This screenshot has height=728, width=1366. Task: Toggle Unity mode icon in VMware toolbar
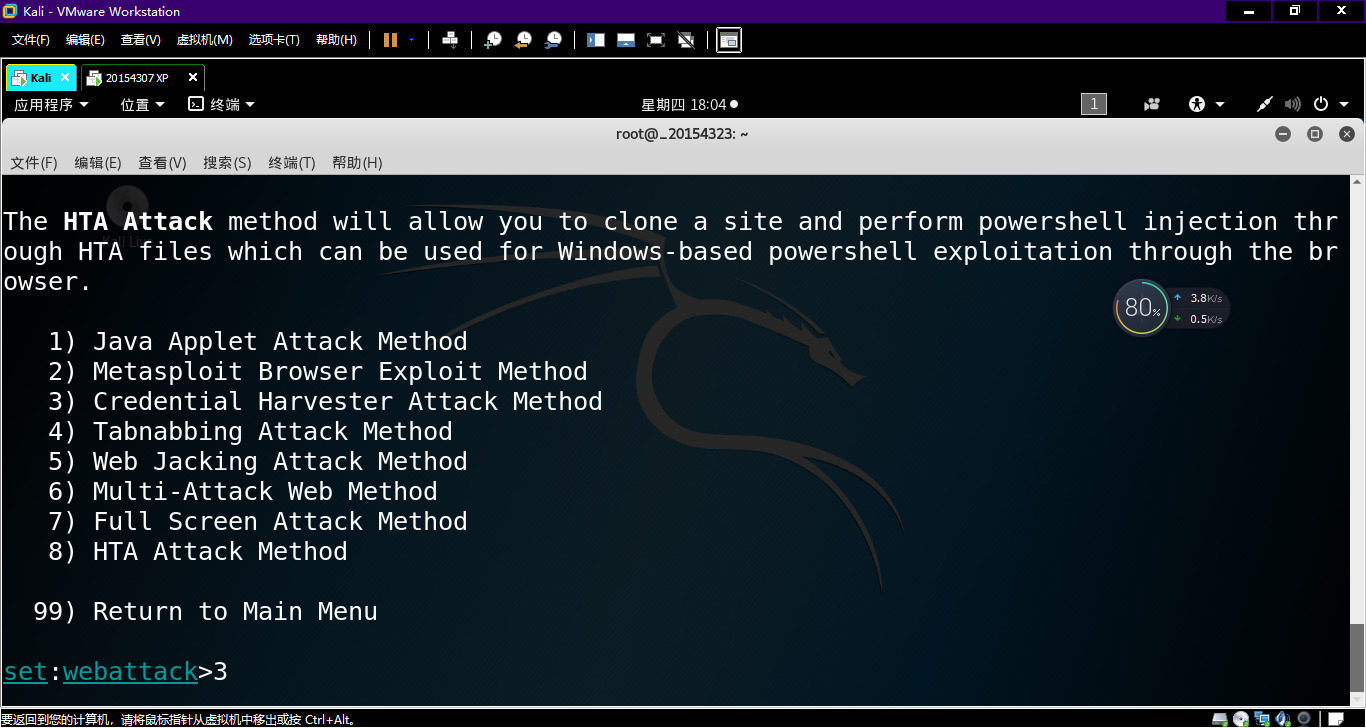click(686, 40)
